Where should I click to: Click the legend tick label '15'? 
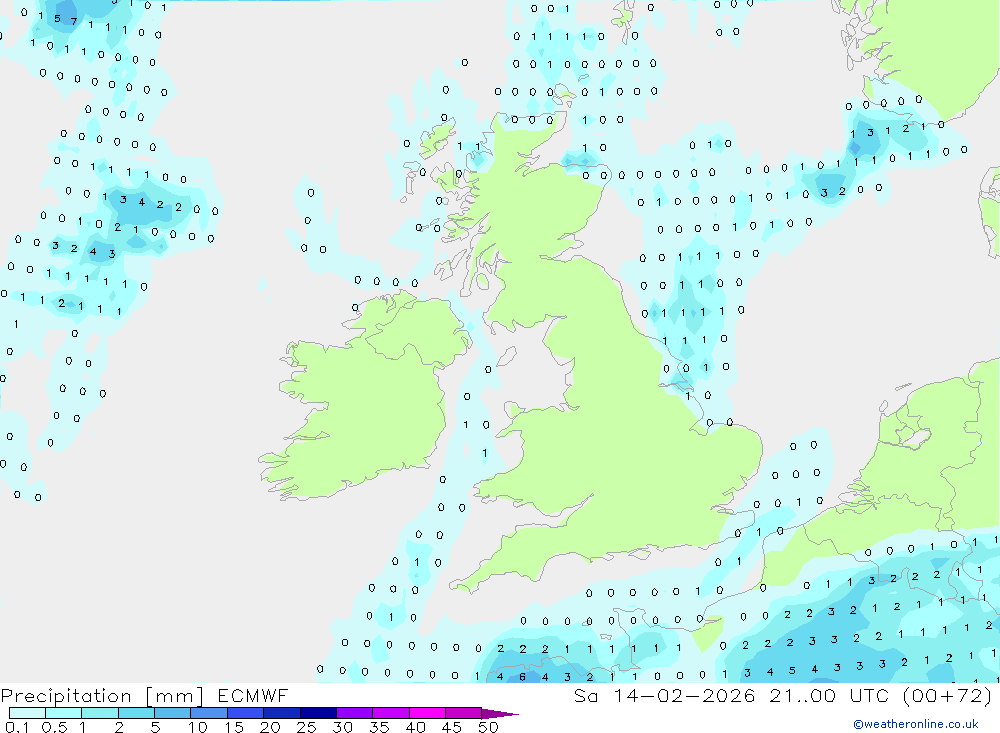click(x=234, y=727)
